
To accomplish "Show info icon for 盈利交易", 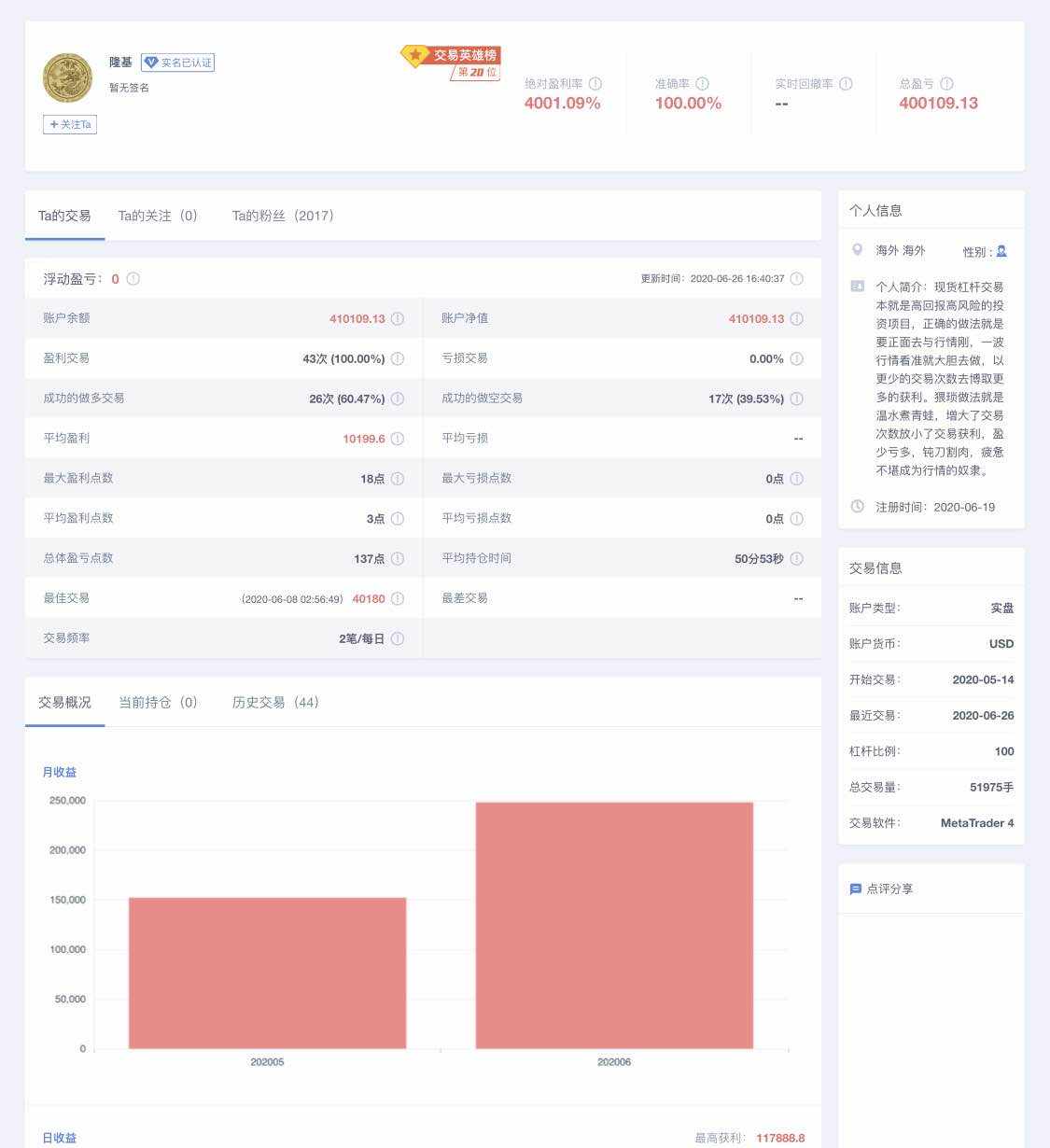I will tap(398, 359).
